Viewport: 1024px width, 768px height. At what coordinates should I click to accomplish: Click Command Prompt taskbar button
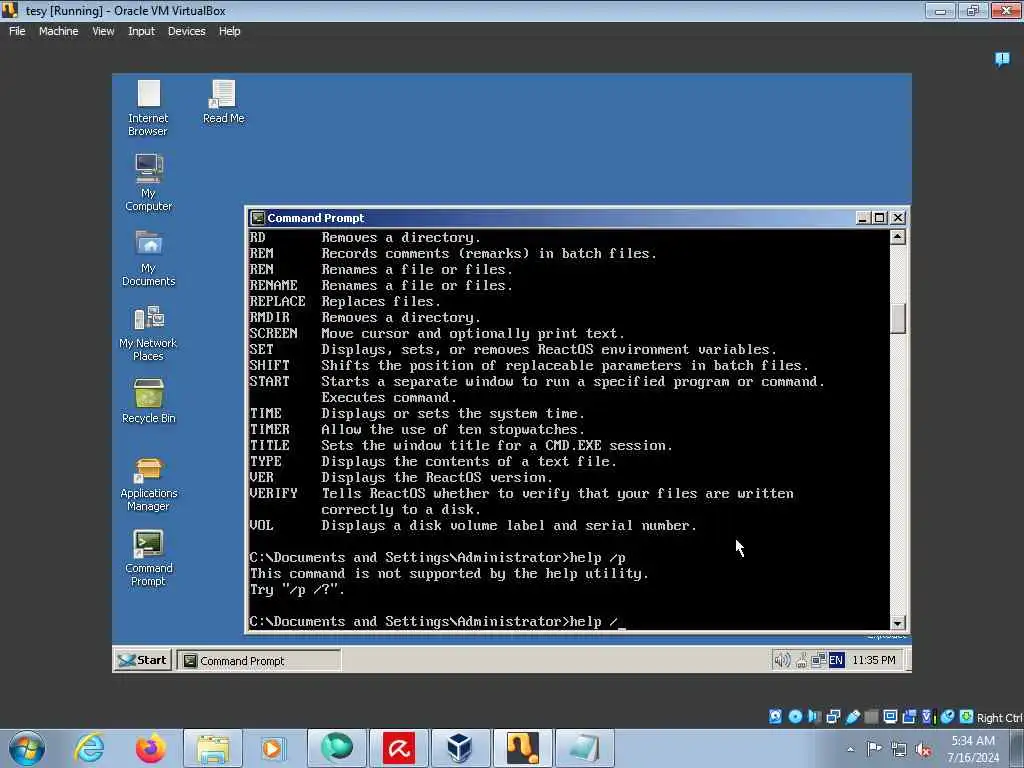(x=259, y=661)
